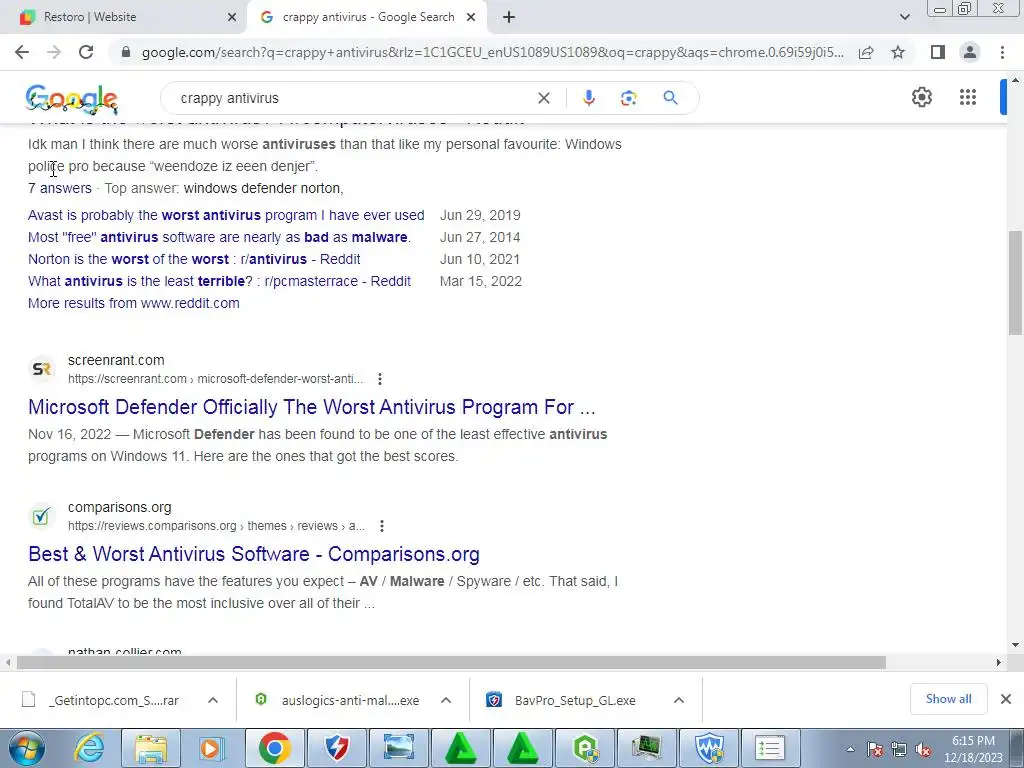Click the comparisons.org site name

[120, 507]
